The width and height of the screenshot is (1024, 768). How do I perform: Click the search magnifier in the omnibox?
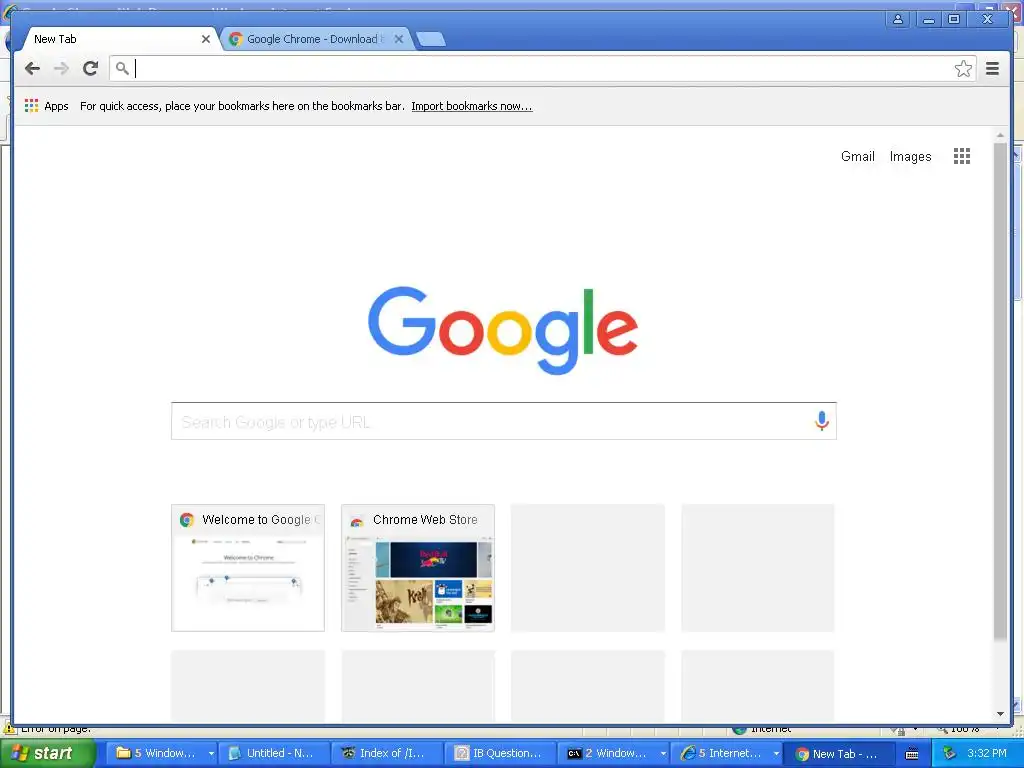121,68
